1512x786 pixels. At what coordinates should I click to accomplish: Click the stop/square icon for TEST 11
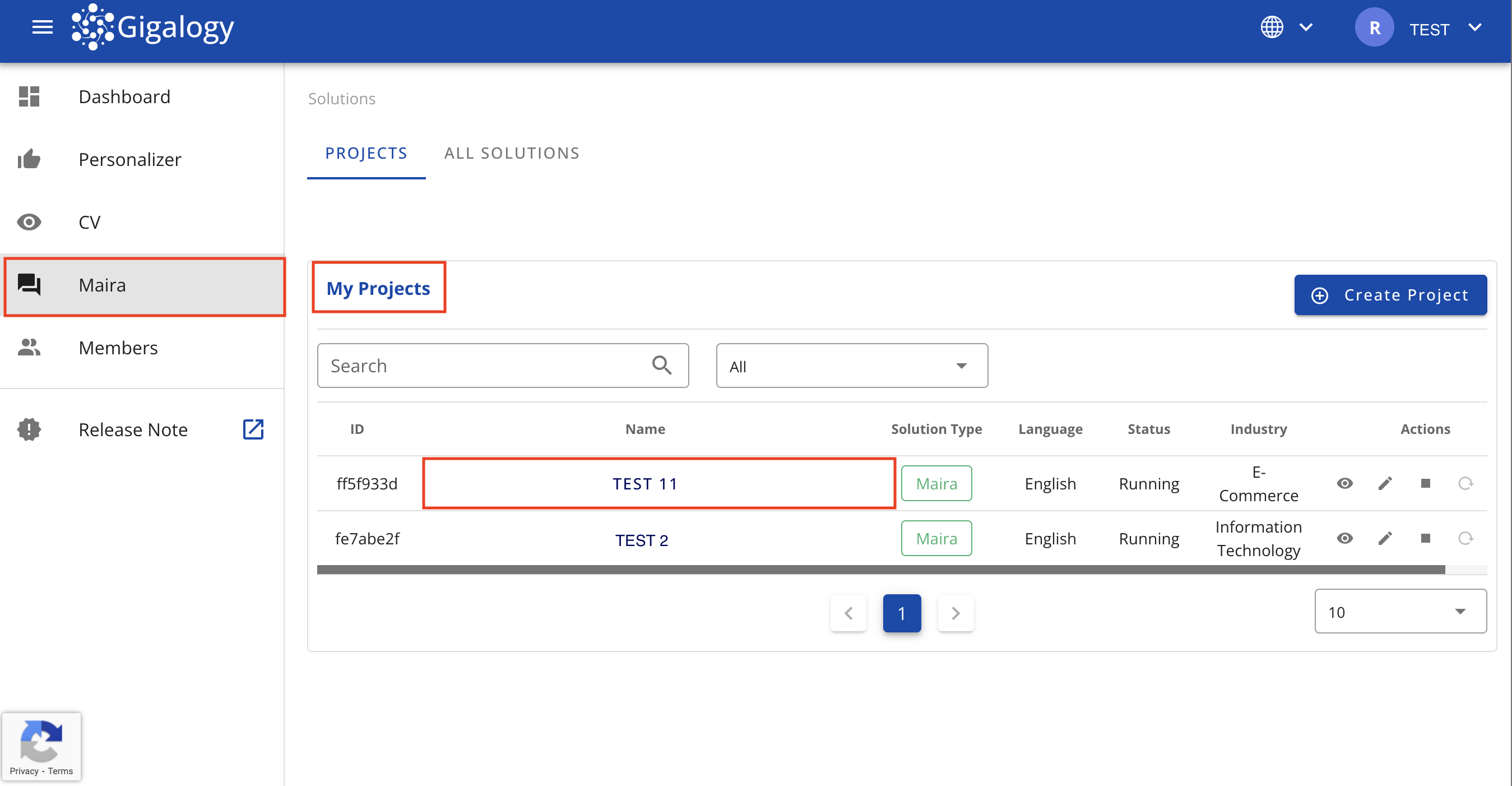1425,484
